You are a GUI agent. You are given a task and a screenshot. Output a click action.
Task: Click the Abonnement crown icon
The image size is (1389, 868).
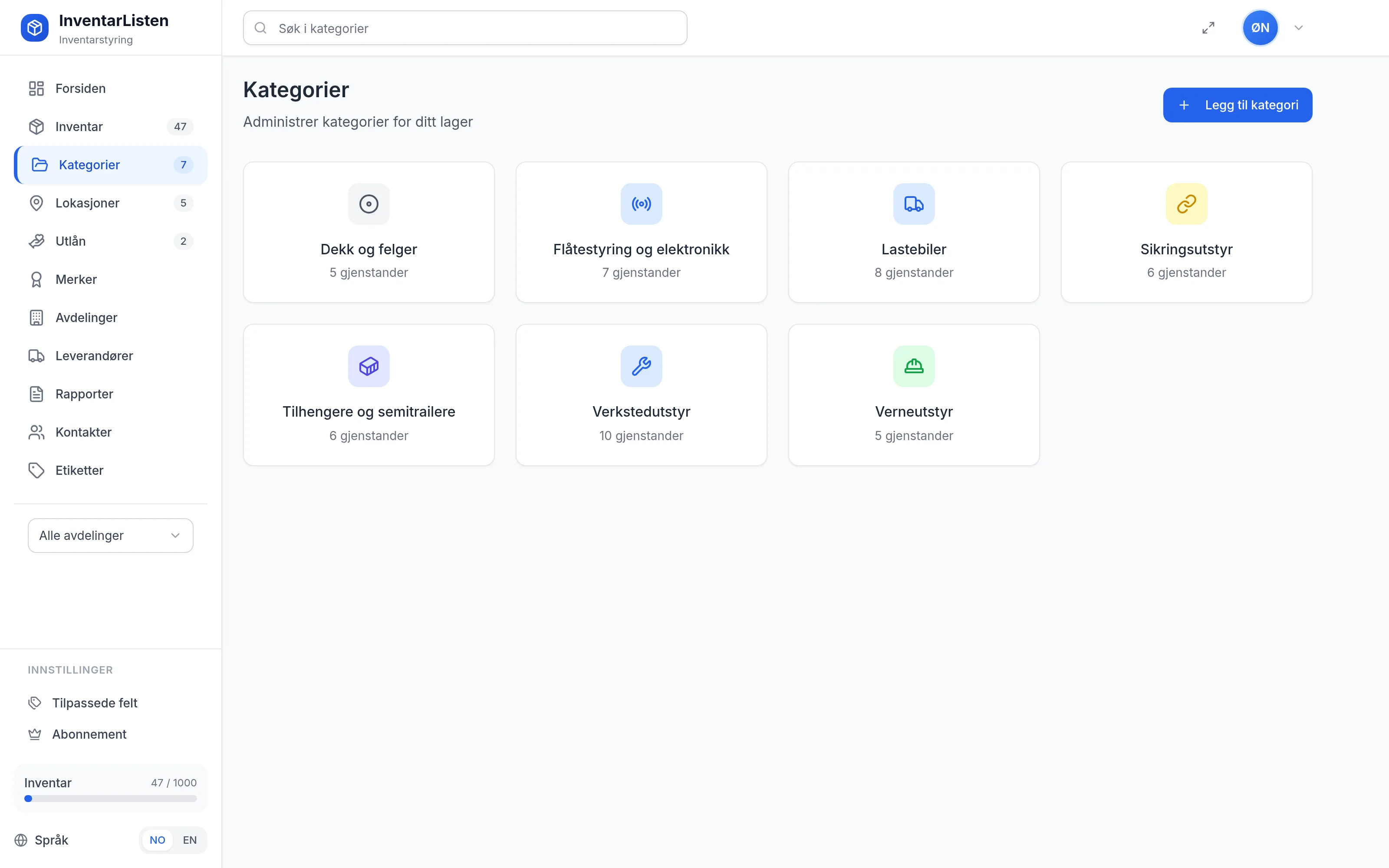tap(34, 734)
